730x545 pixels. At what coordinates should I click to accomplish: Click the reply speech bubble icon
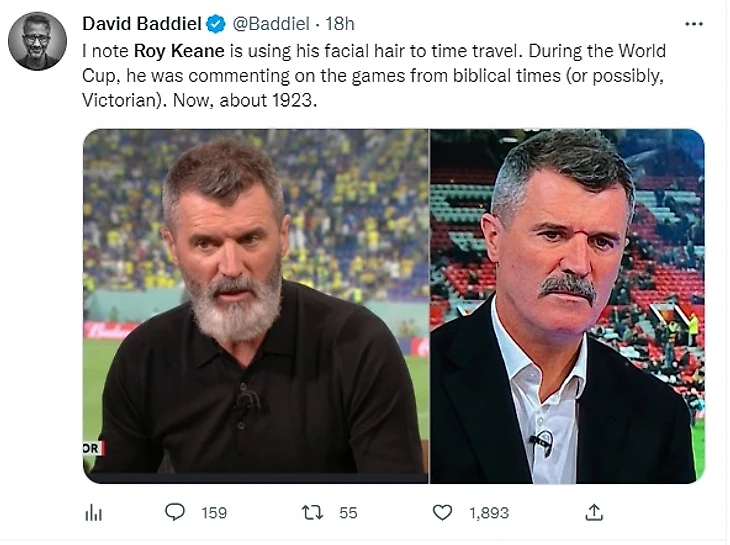[175, 512]
